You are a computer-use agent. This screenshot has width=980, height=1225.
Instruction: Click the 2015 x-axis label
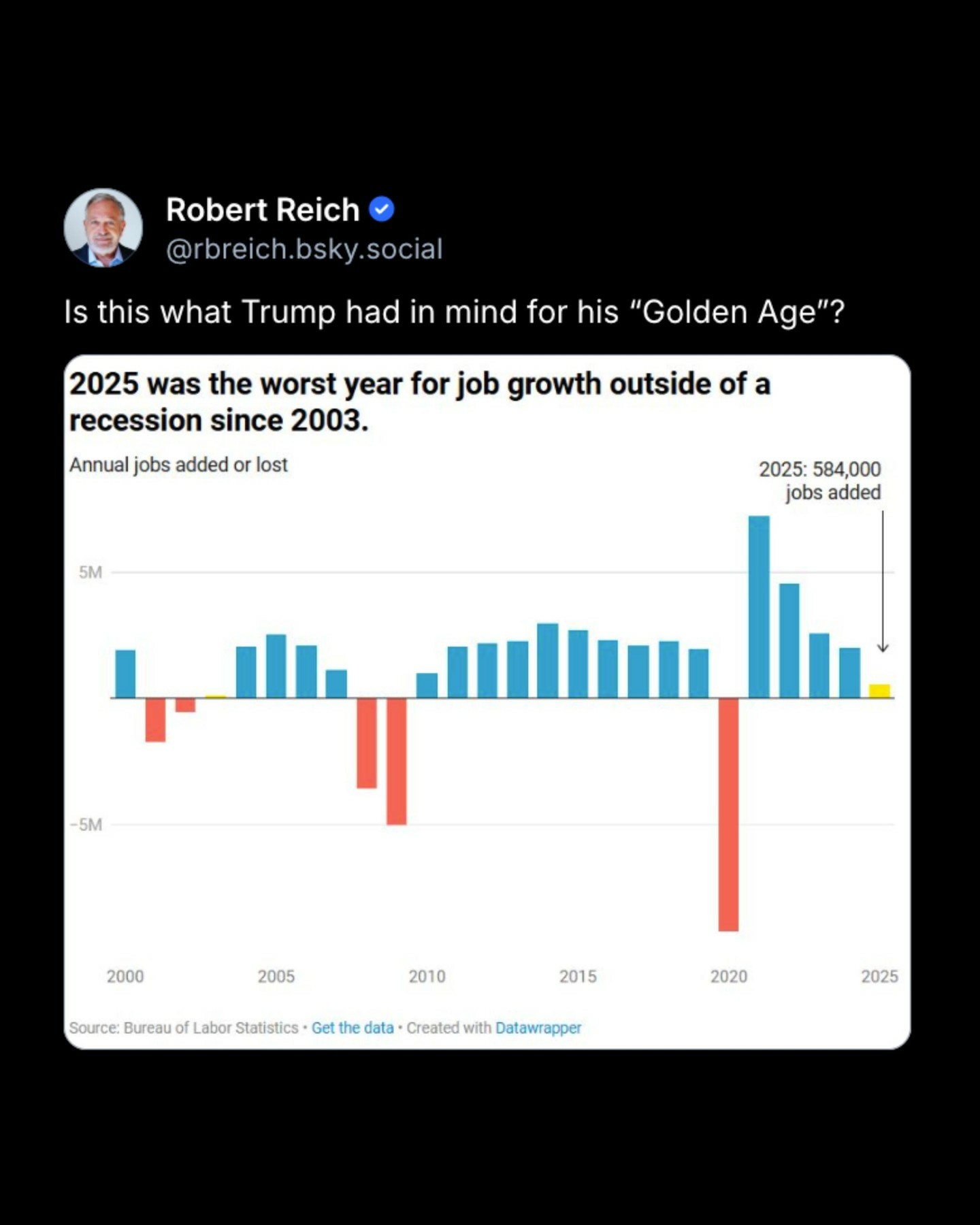(x=578, y=977)
